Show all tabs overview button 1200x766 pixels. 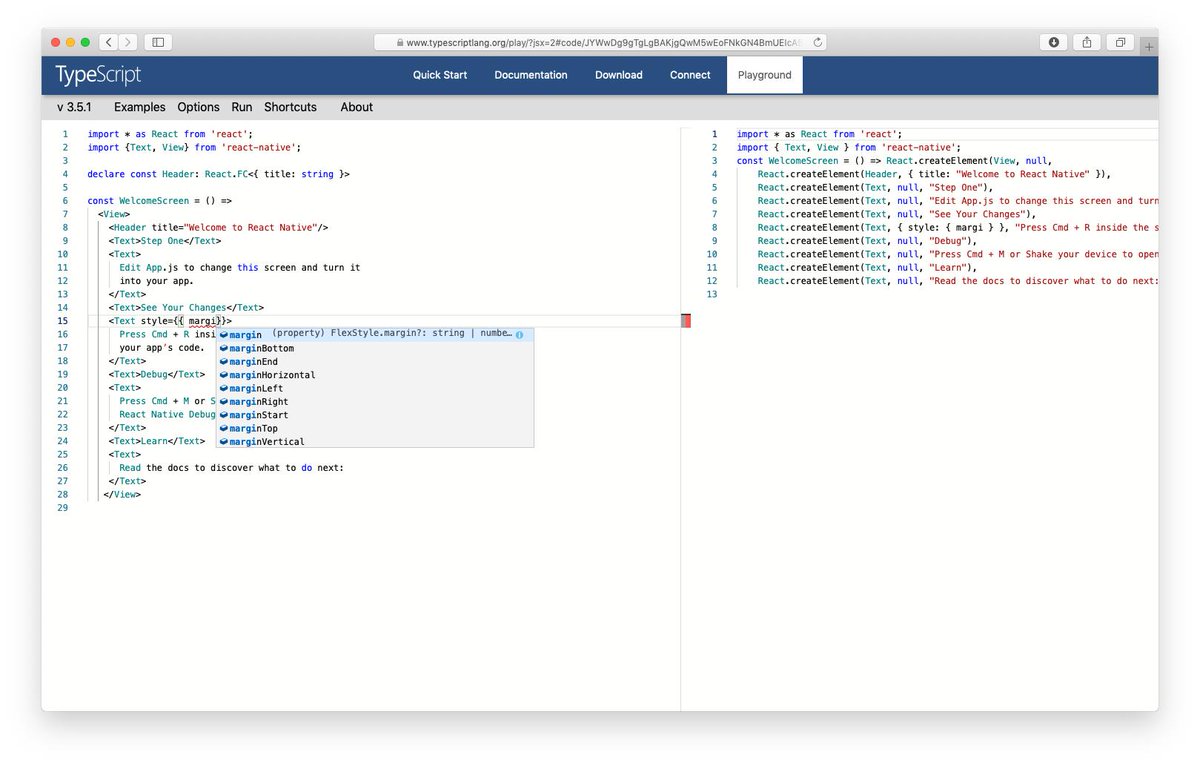1120,42
